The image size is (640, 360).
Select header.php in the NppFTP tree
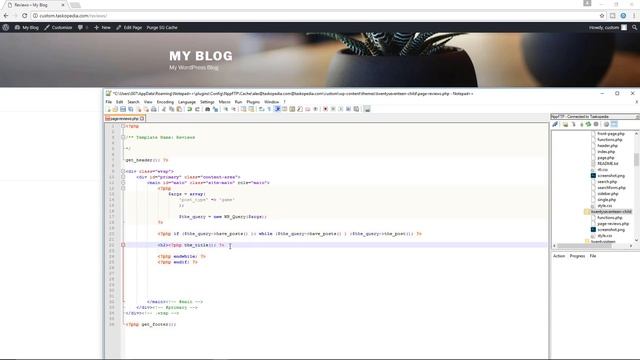(x=607, y=146)
